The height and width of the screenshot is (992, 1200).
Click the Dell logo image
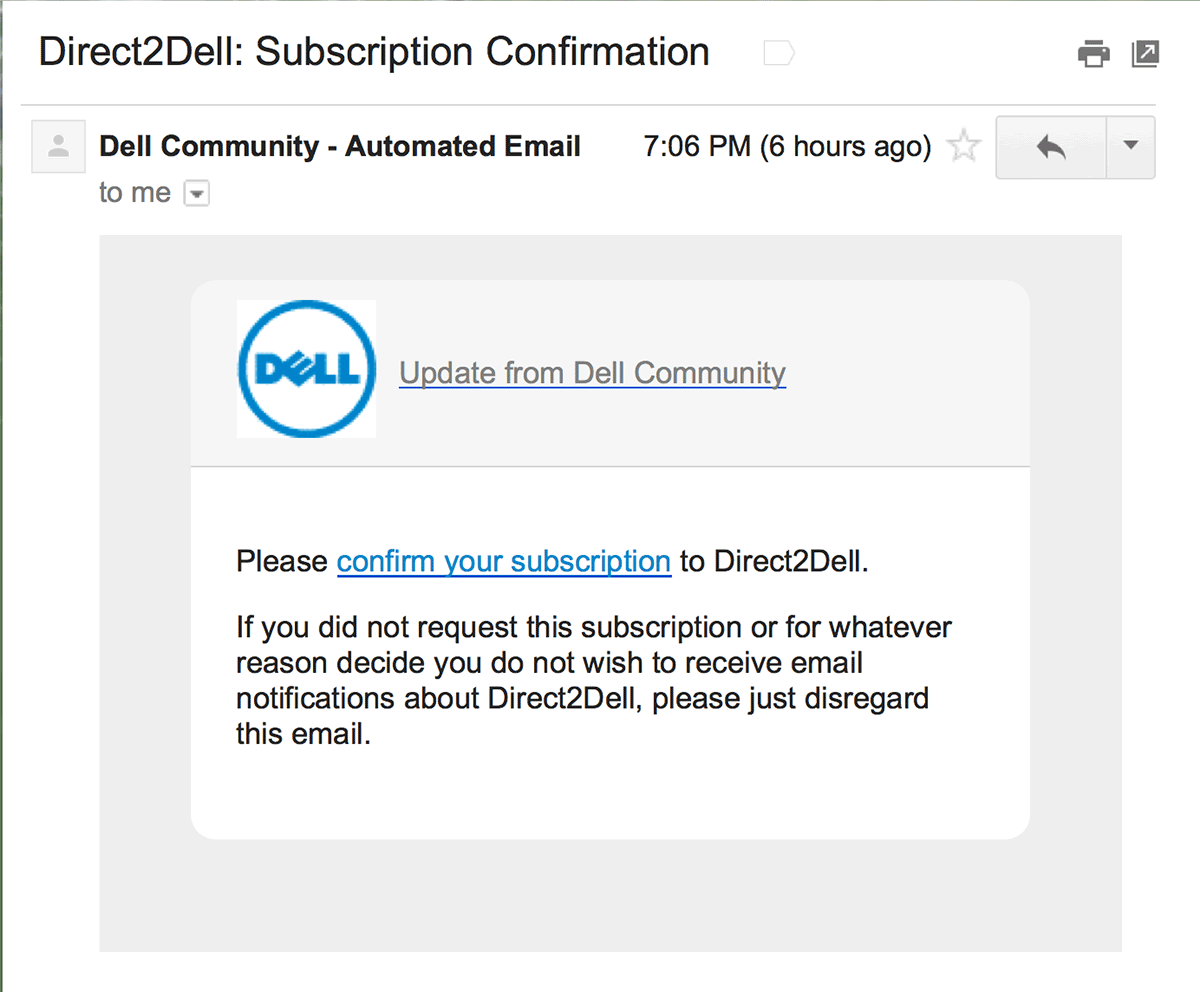(x=306, y=369)
